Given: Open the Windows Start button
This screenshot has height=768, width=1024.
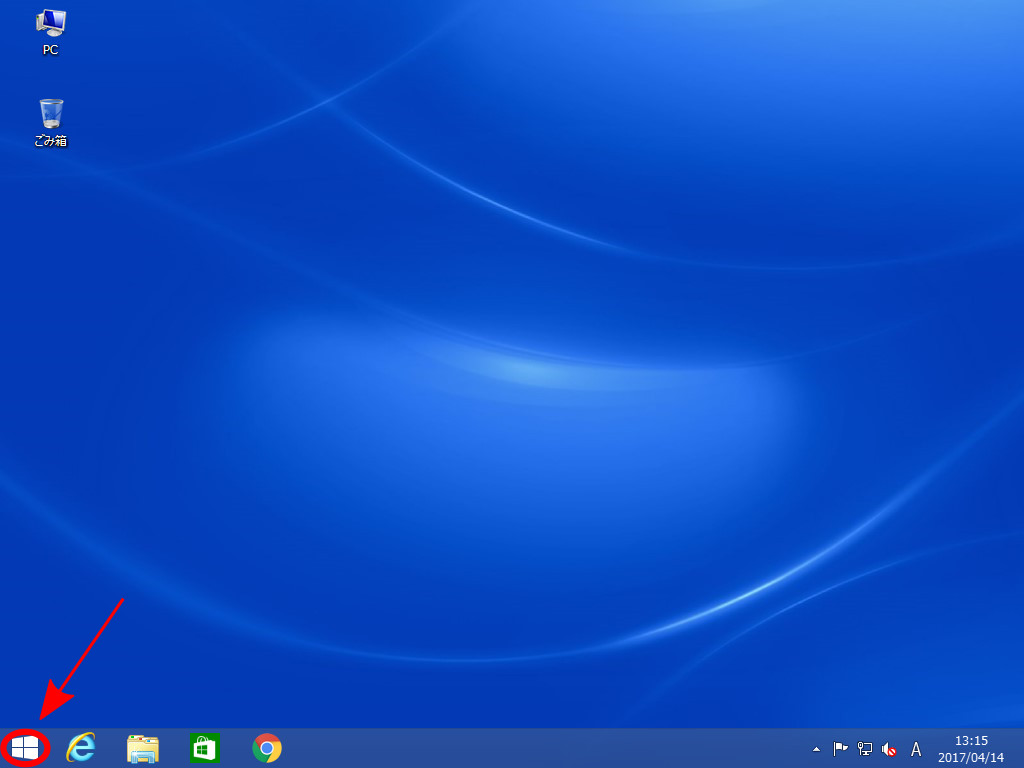Looking at the screenshot, I should pos(25,748).
